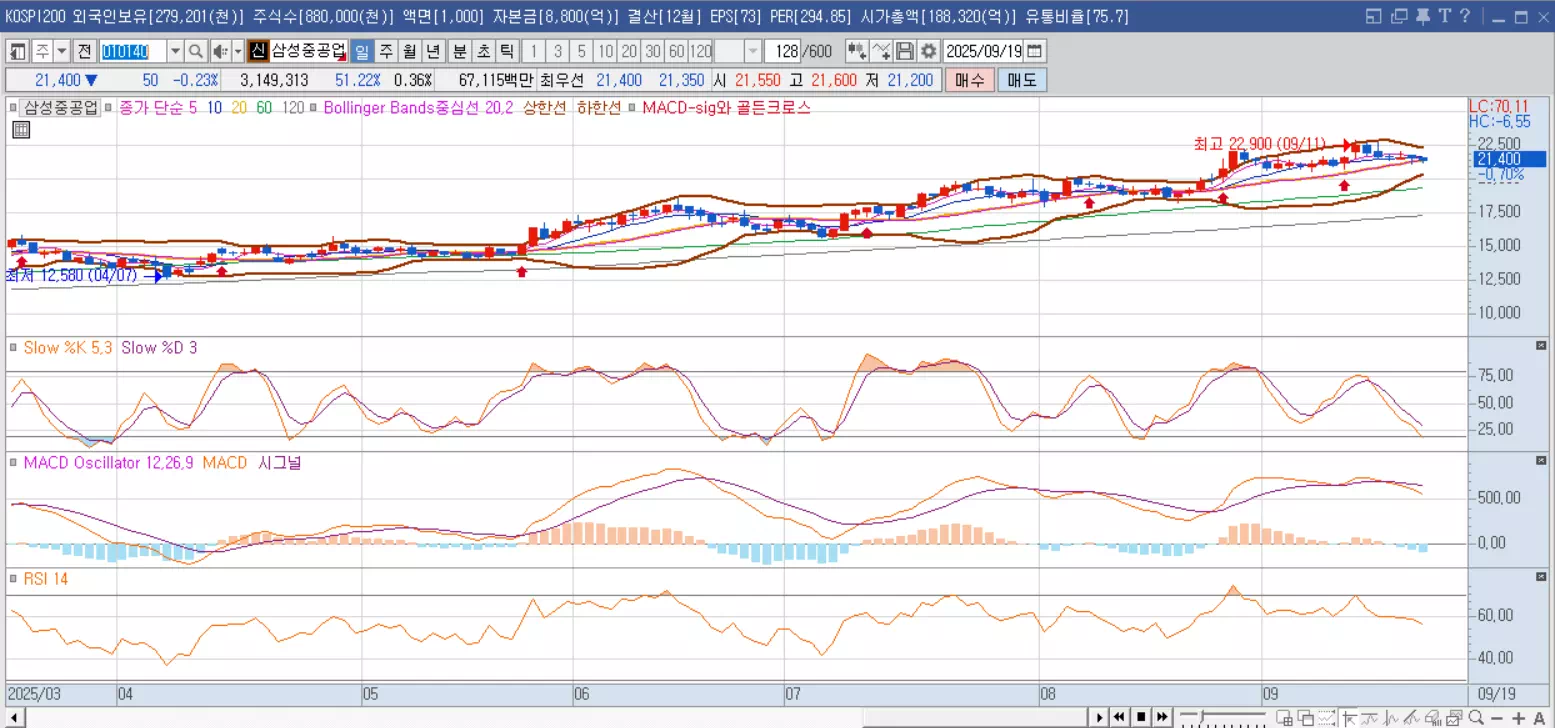
Task: Expand the 주 market type dropdown
Action: click(x=62, y=51)
